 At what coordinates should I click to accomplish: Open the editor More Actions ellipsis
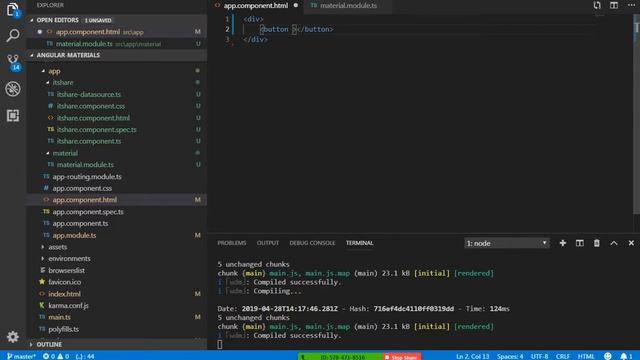point(631,5)
